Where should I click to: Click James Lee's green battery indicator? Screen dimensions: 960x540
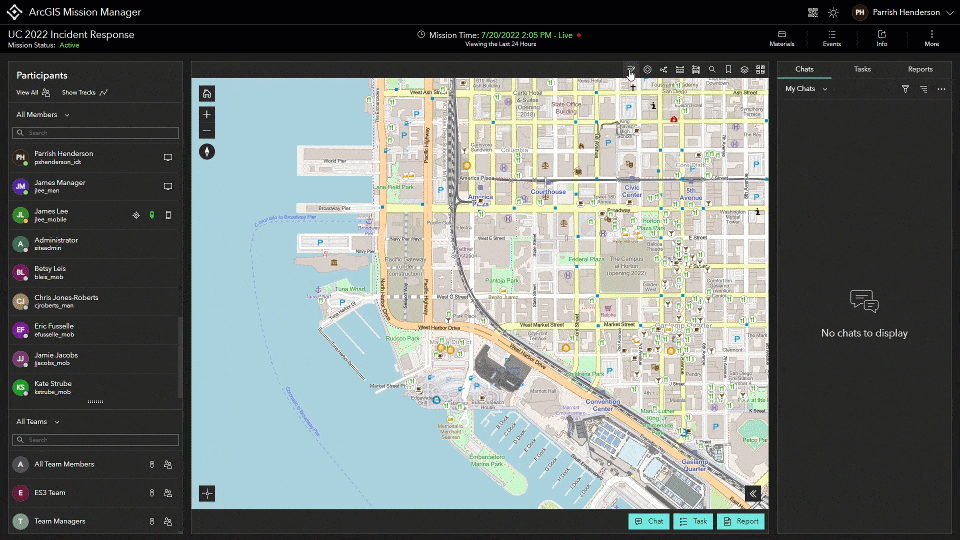(x=152, y=215)
